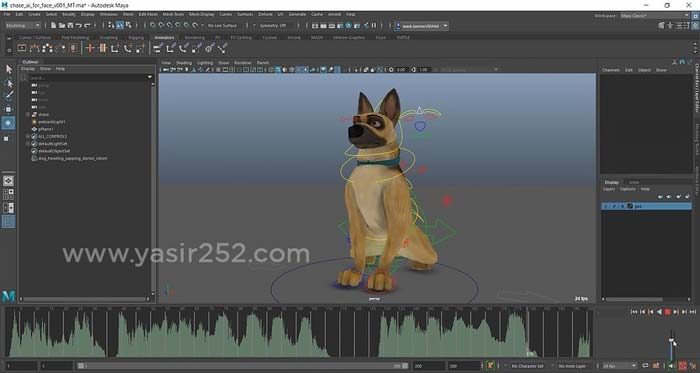Screen dimensions: 700x373
Task: Click the Redo arrow icon
Action: click(x=87, y=25)
